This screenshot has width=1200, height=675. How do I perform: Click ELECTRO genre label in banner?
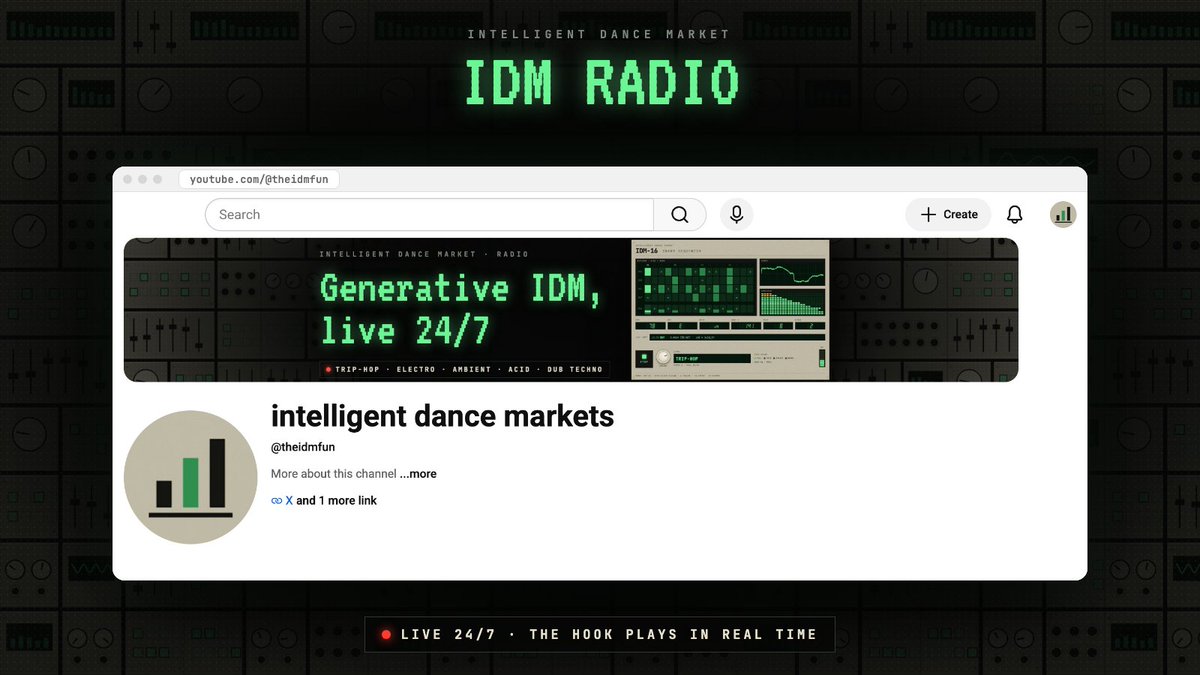point(415,369)
